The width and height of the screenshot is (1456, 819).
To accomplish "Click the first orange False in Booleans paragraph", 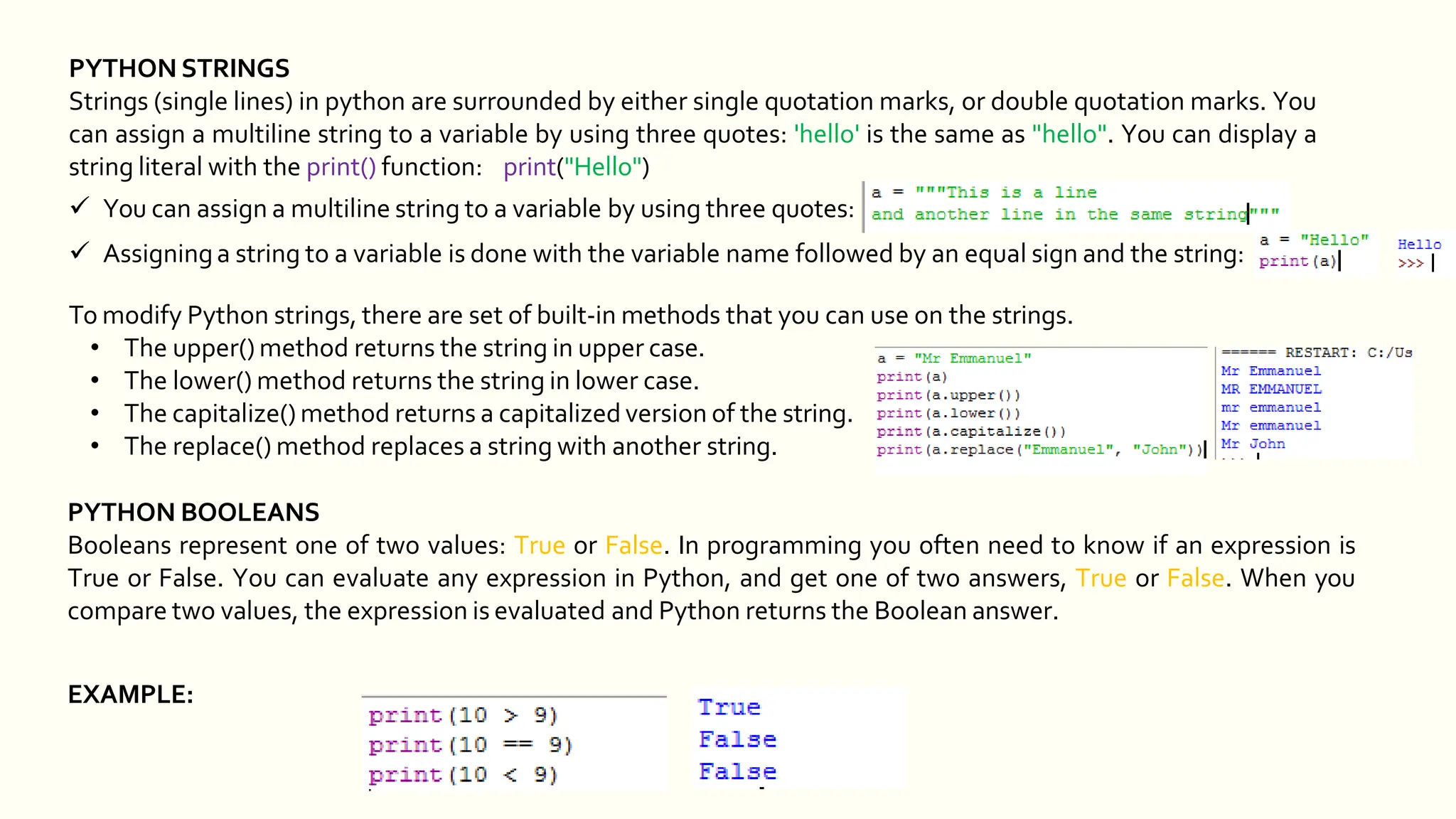I will [633, 545].
